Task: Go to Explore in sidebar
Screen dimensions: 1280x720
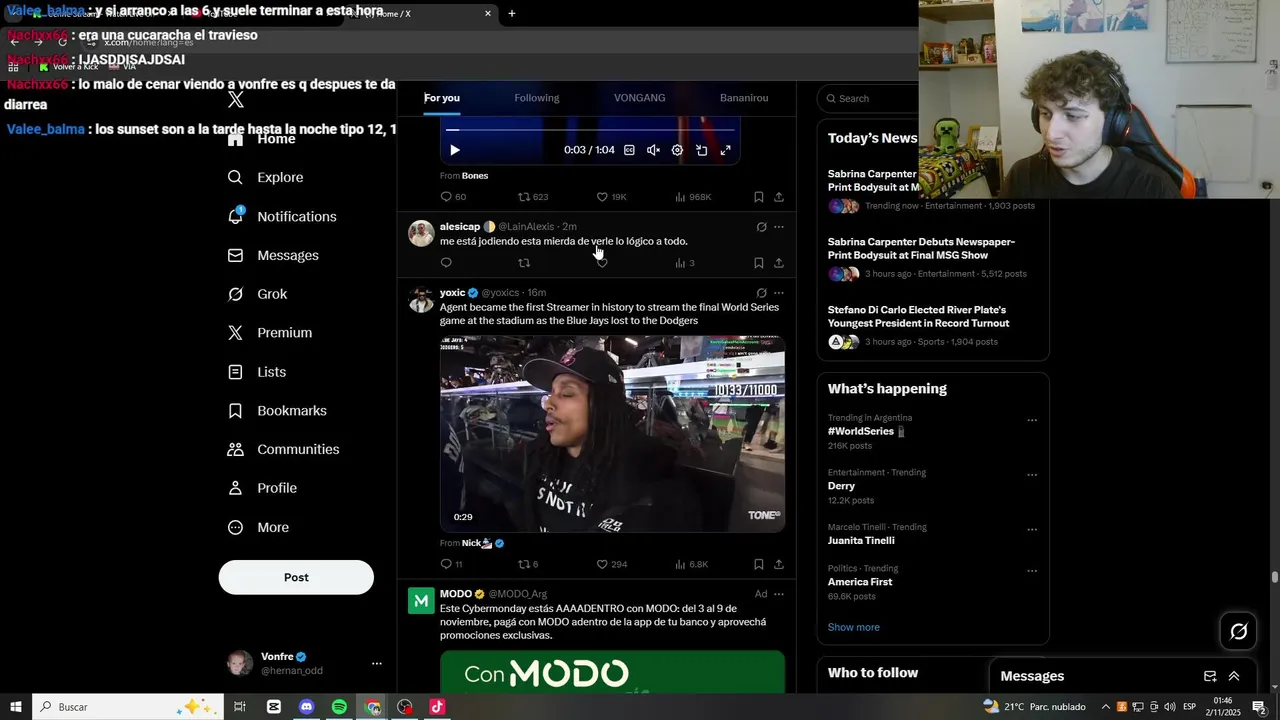Action: pyautogui.click(x=265, y=177)
